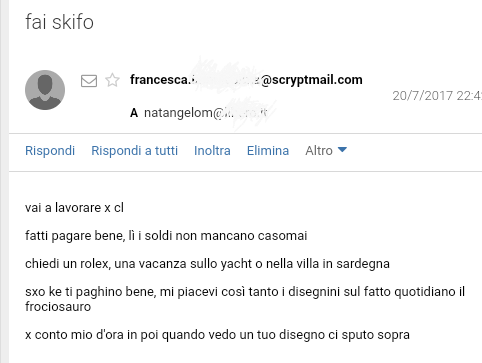Click the last line ending 'sputo sopra'
Image resolution: width=482 pixels, height=363 pixels.
point(217,335)
